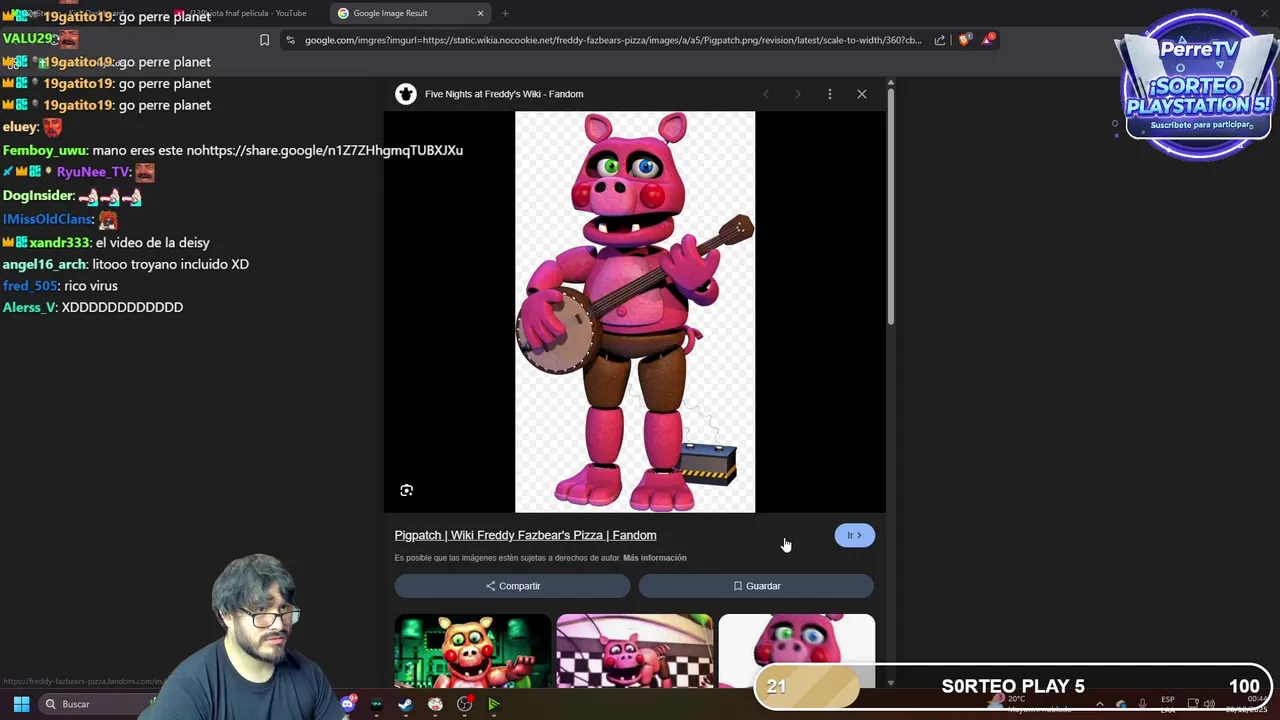Click the username xandr333 in chat

tap(59, 242)
